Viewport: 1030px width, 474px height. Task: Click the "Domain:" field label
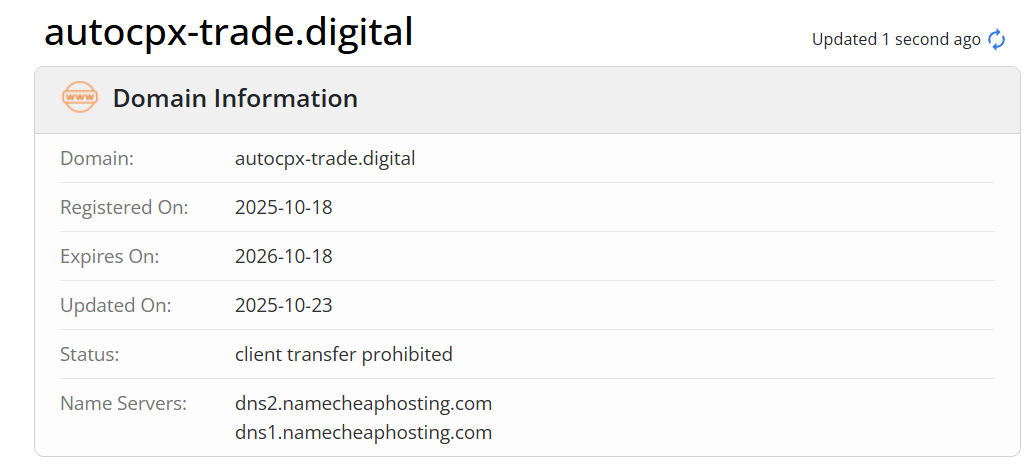tap(97, 158)
